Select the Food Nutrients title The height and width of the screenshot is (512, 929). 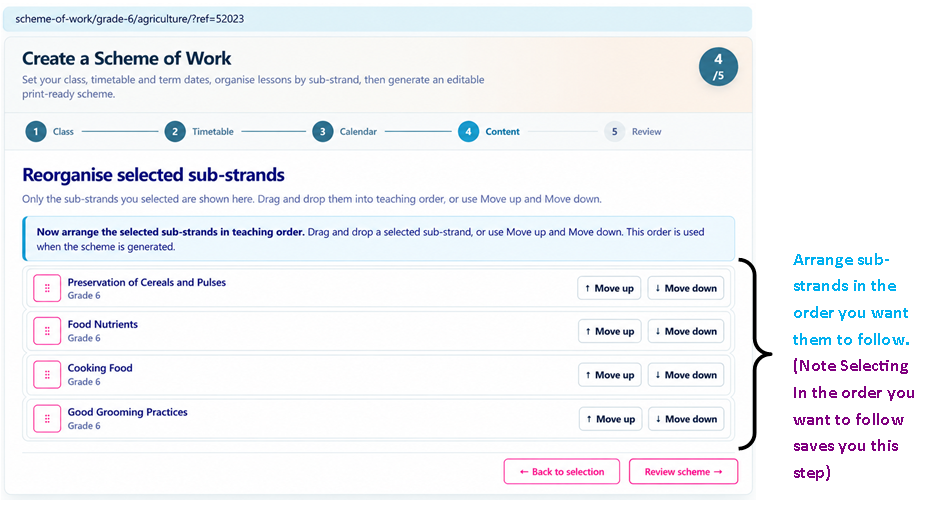tap(102, 324)
